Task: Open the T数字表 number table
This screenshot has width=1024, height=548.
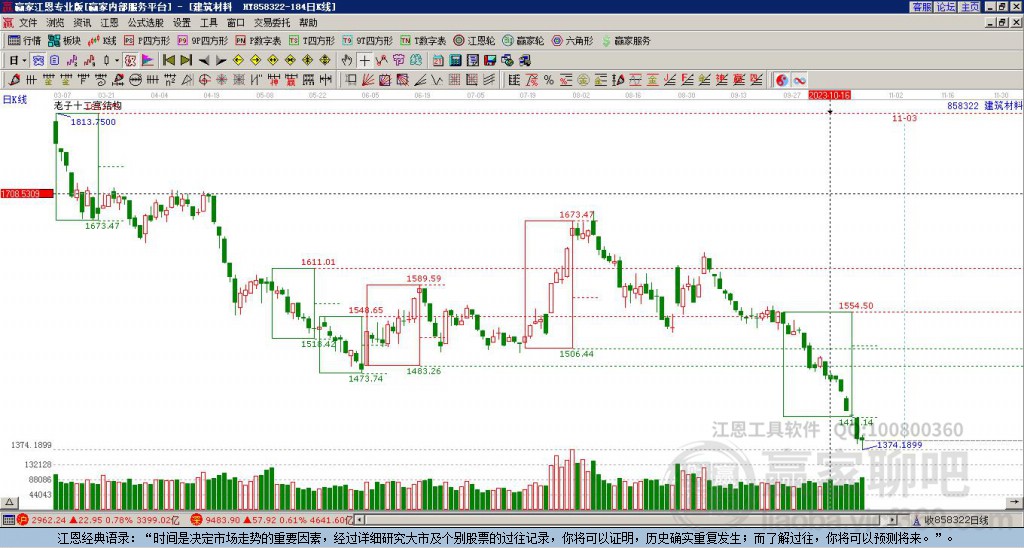Action: [x=423, y=40]
